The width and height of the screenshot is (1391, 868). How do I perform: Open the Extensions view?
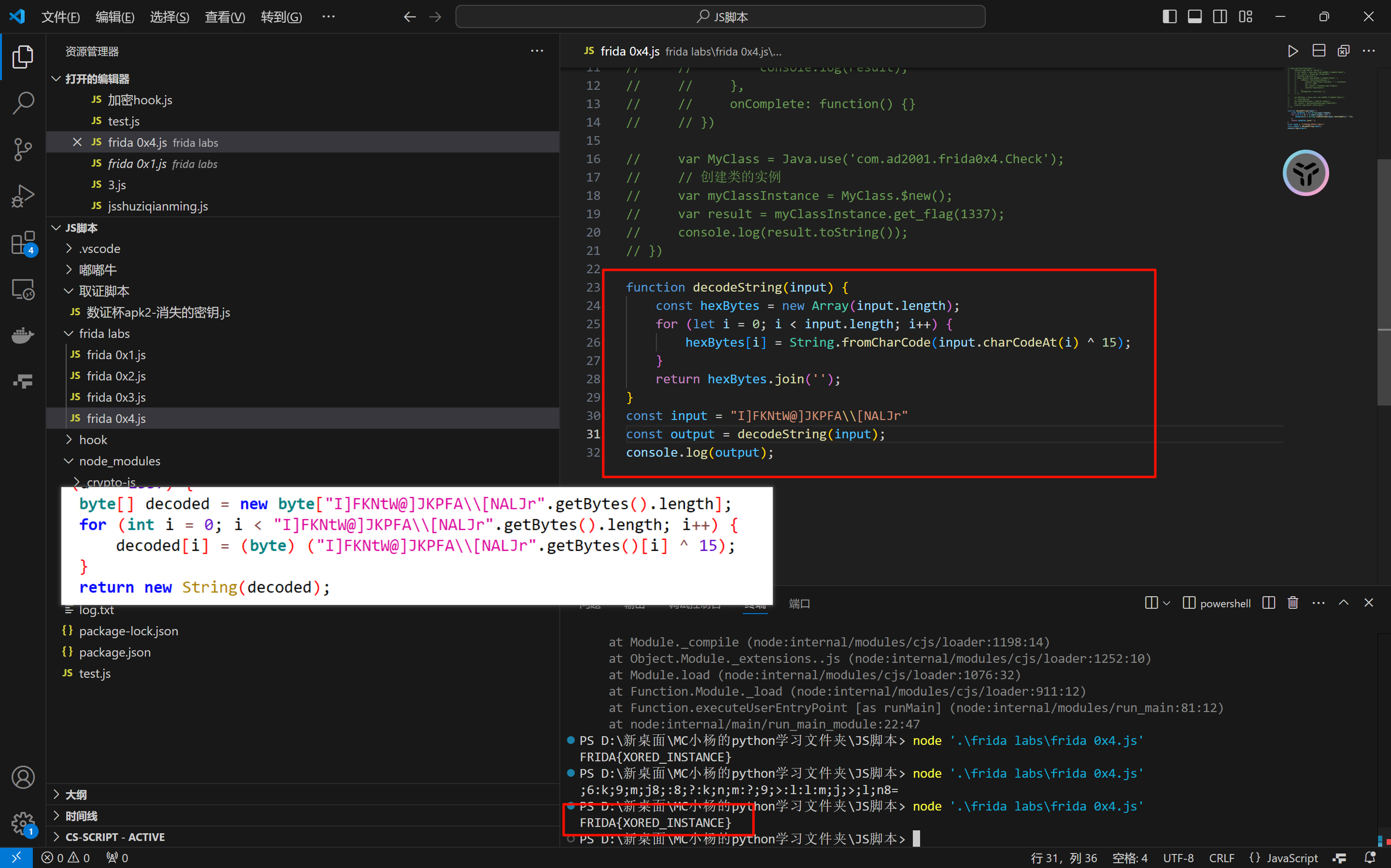(23, 243)
